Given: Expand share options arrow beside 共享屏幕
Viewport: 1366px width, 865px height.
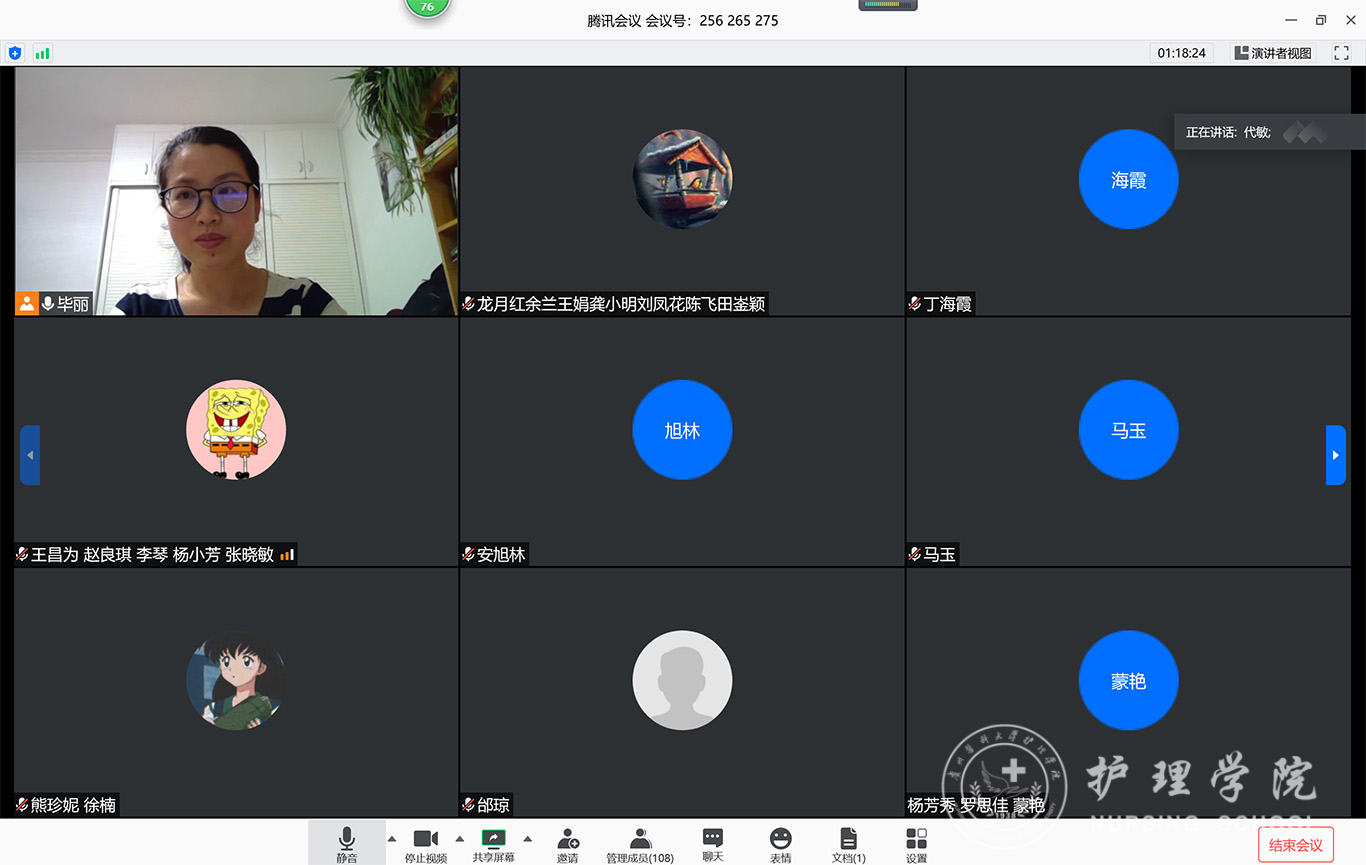Looking at the screenshot, I should (x=528, y=839).
